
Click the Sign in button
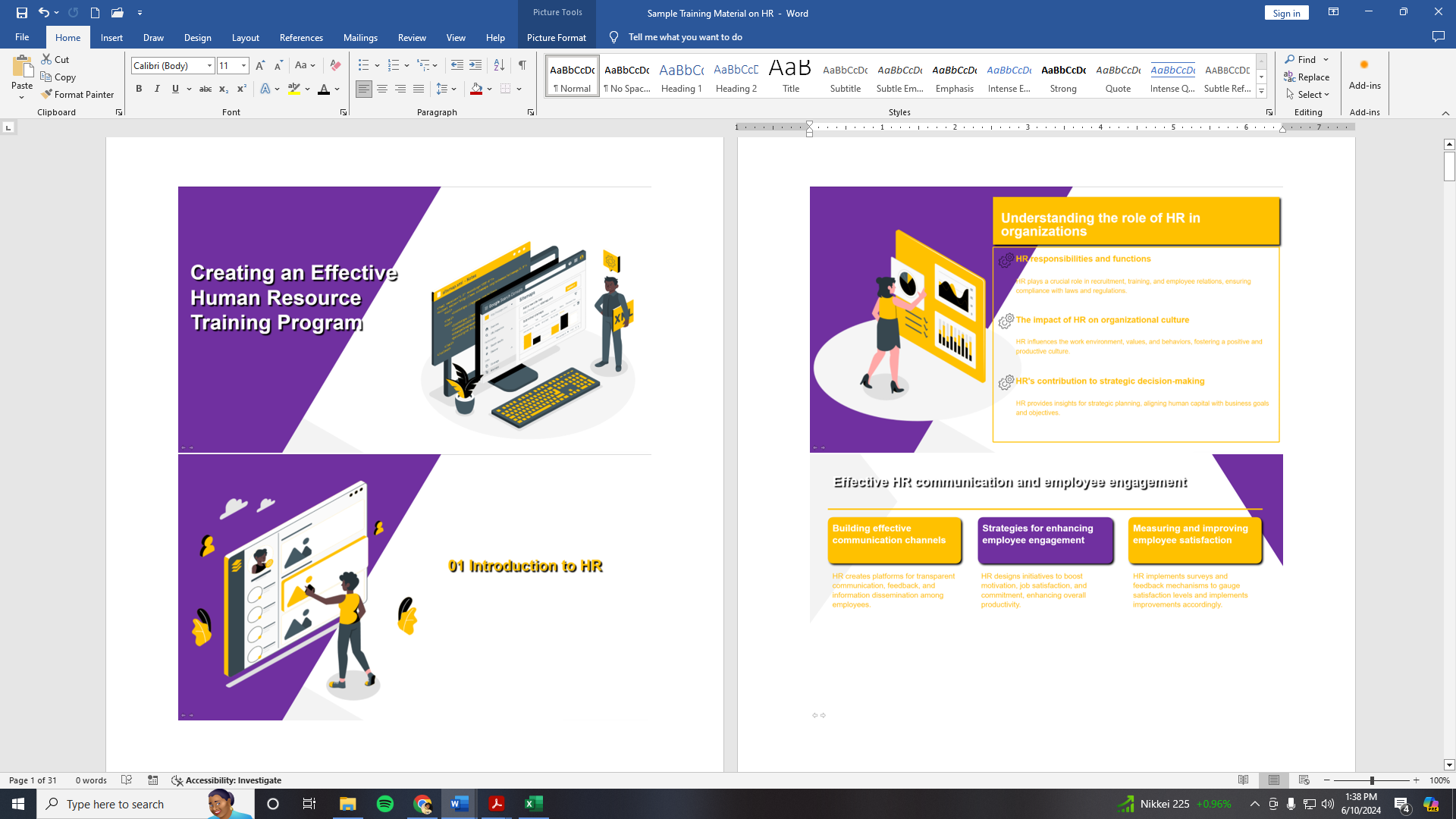tap(1286, 13)
